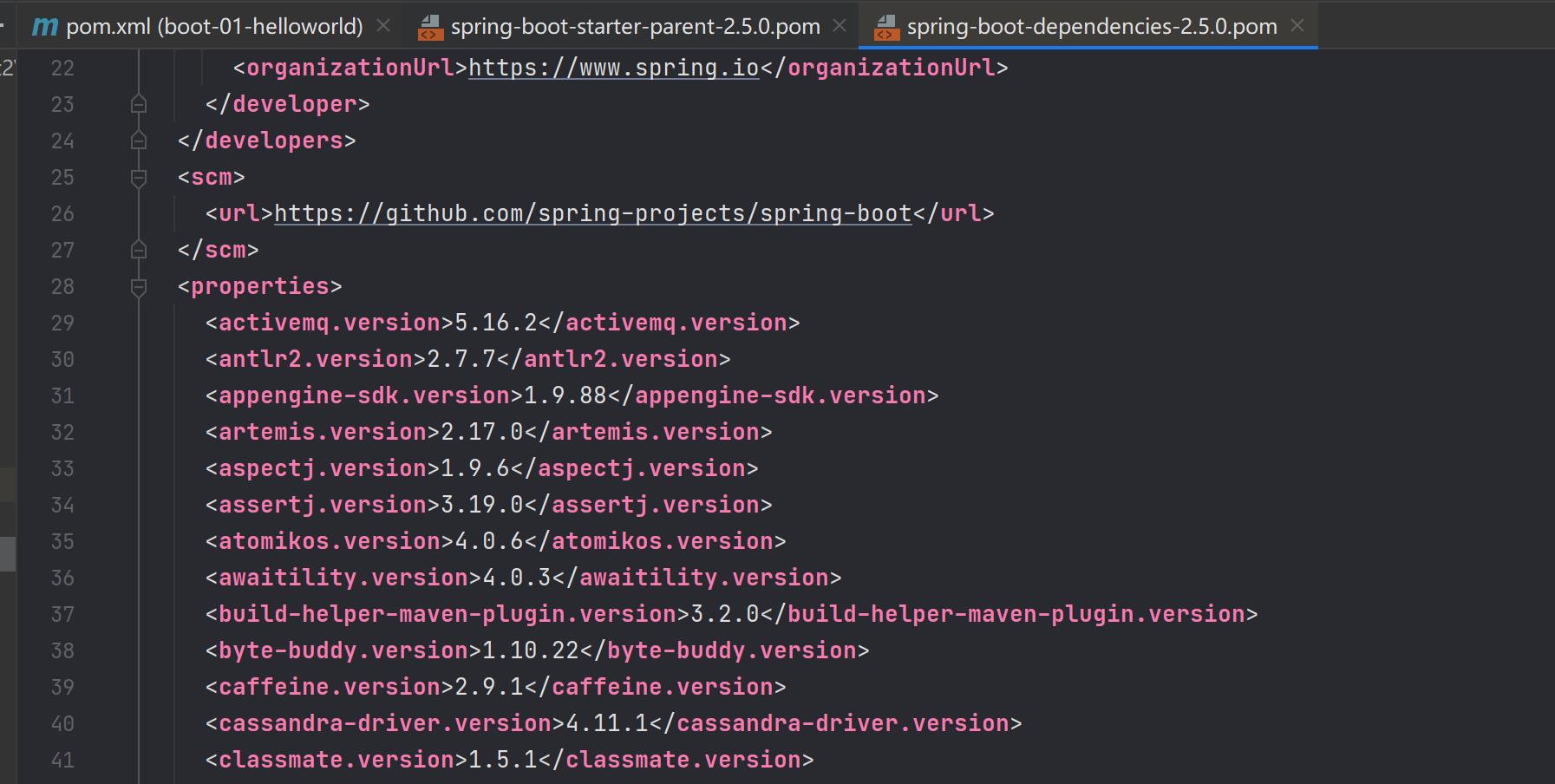Click the opening atomikos.version tag
The height and width of the screenshot is (784, 1555).
(330, 541)
